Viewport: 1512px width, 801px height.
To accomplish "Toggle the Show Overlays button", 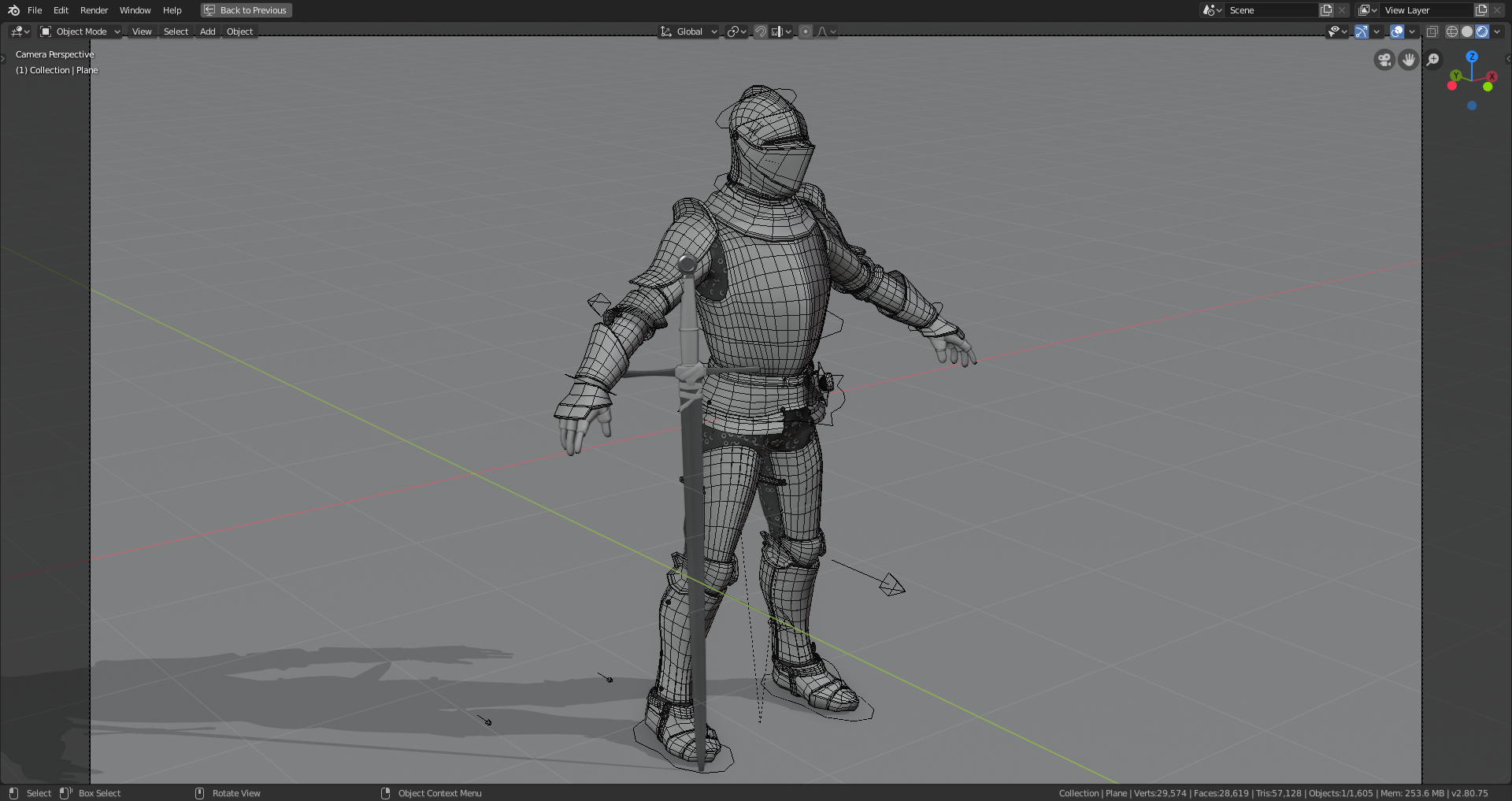I will tap(1395, 32).
